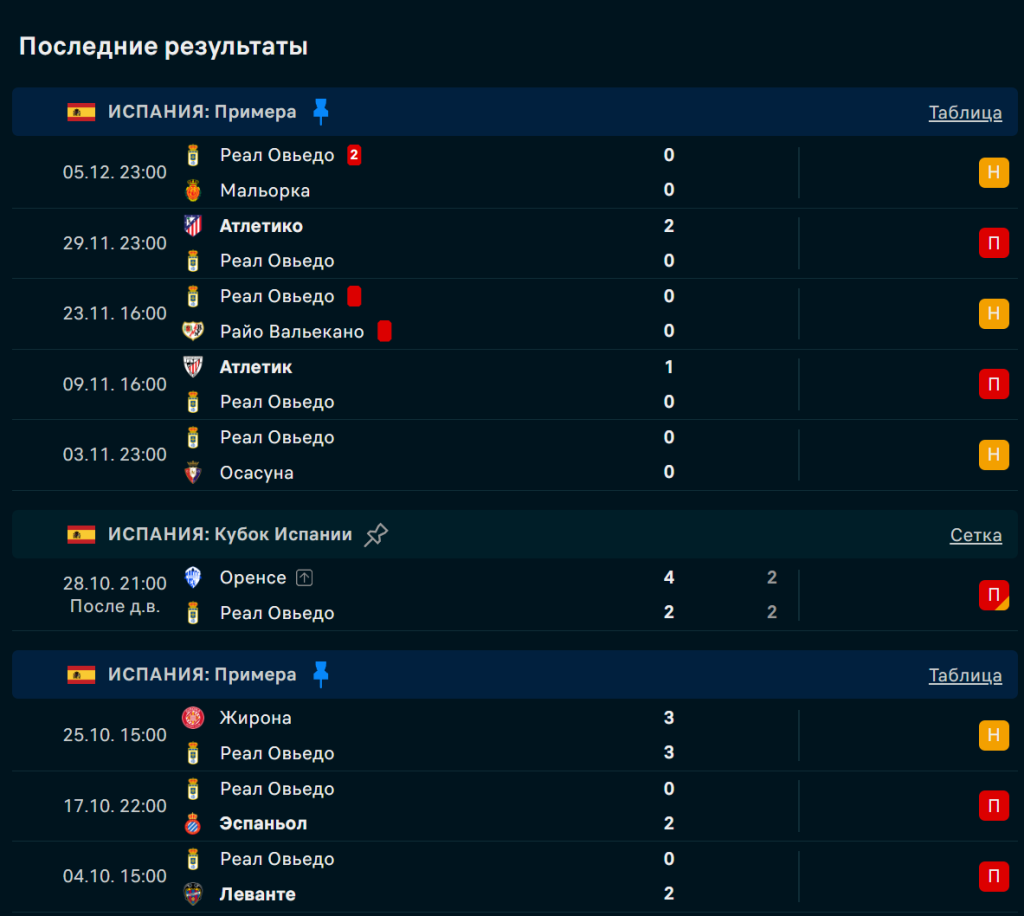Click the Леванте team logo
Viewport: 1024px width, 916px height.
[193, 894]
